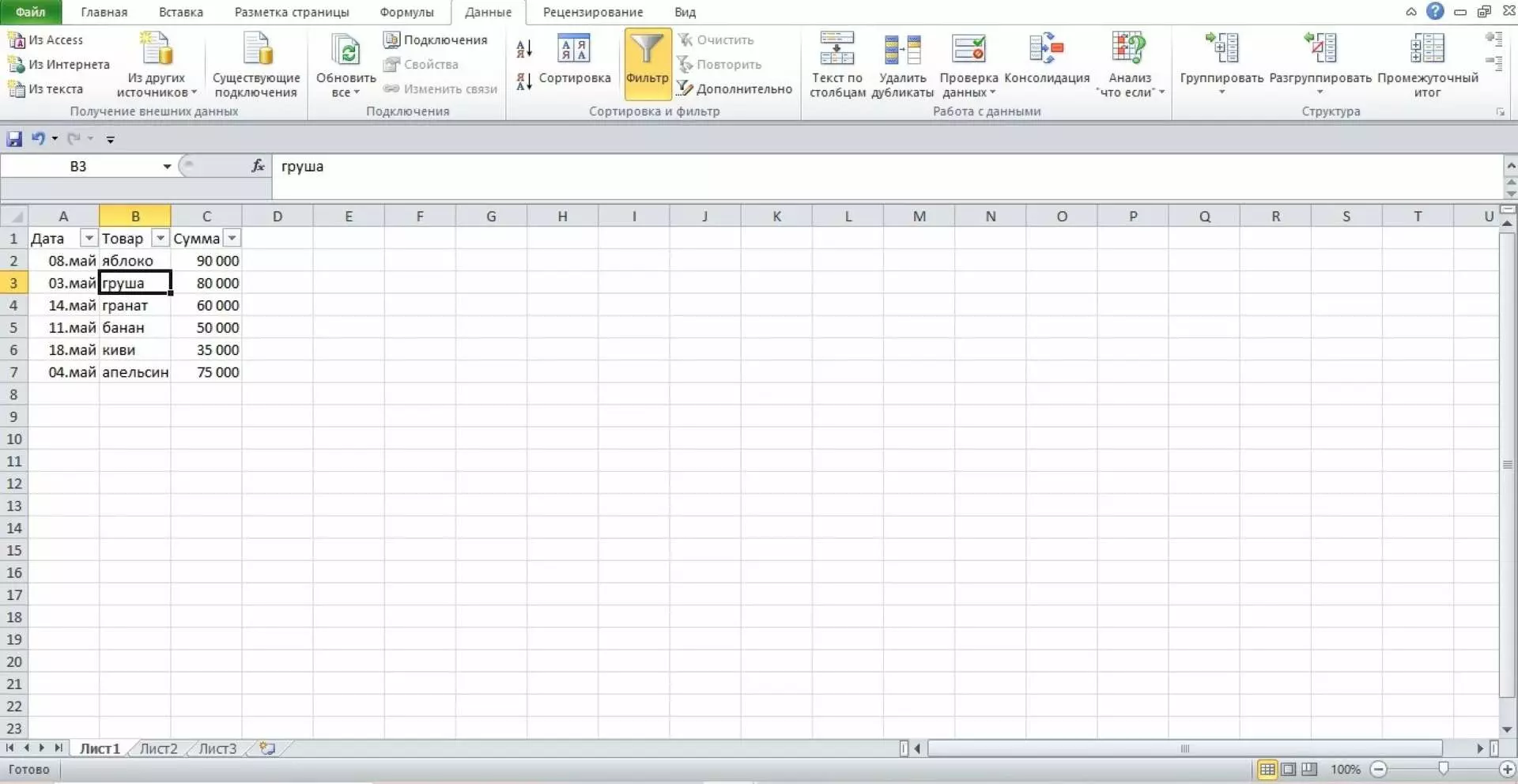Viewport: 1518px width, 784px height.
Task: Open the Товар column filter dropdown
Action: [160, 238]
